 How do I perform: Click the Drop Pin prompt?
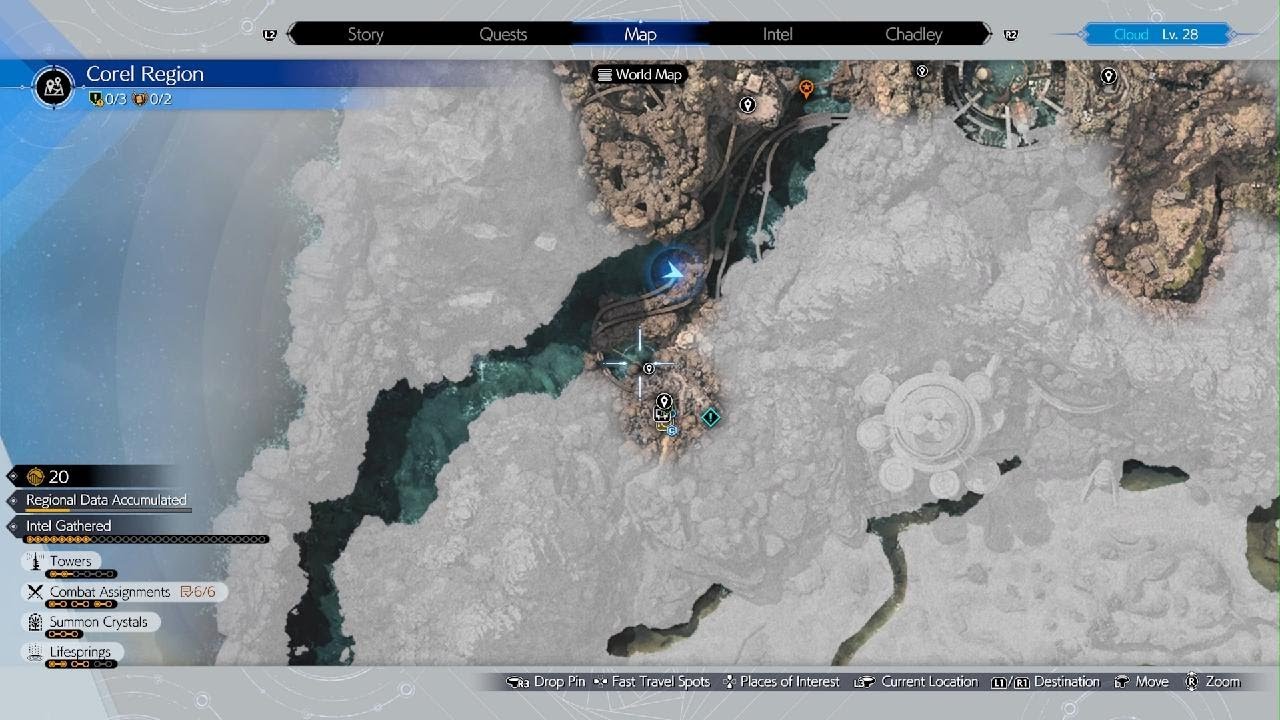point(546,682)
